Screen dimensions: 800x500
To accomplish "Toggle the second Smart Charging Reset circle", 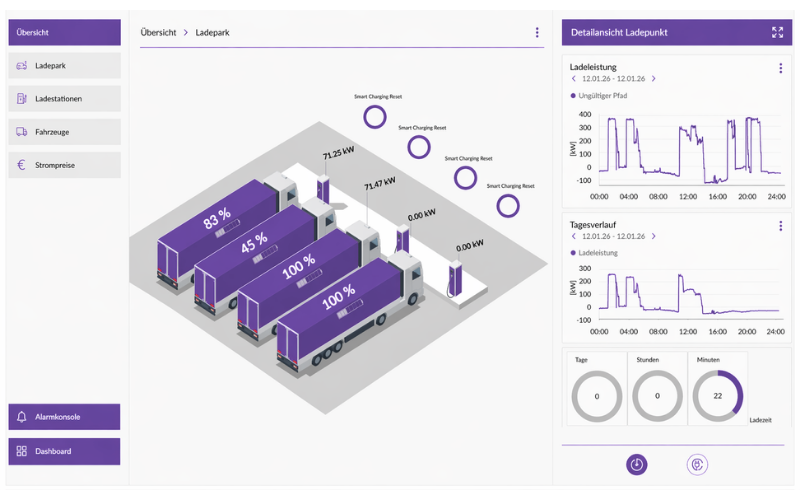I will pyautogui.click(x=419, y=147).
